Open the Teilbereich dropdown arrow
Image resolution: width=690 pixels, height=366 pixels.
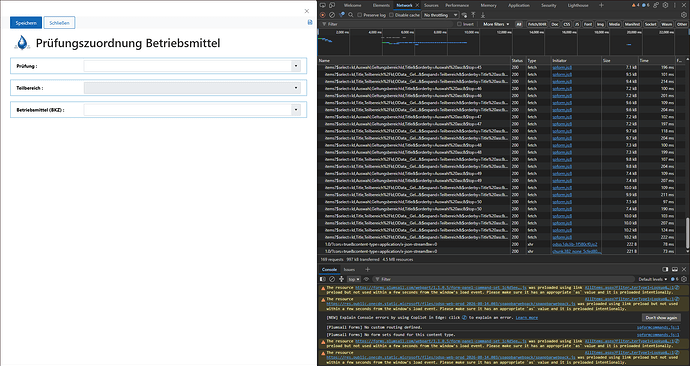pyautogui.click(x=296, y=88)
